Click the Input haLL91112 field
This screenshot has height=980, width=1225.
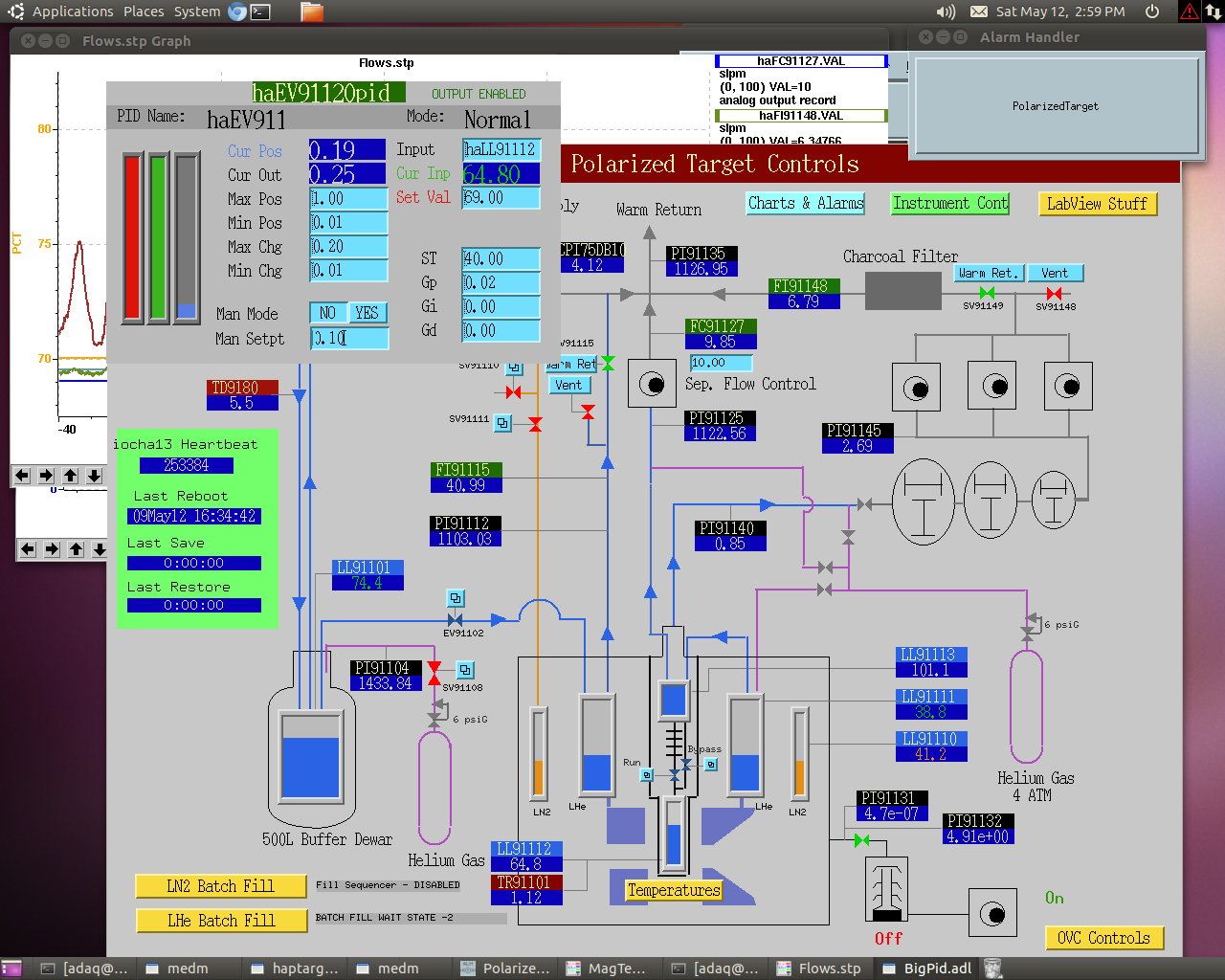click(501, 149)
